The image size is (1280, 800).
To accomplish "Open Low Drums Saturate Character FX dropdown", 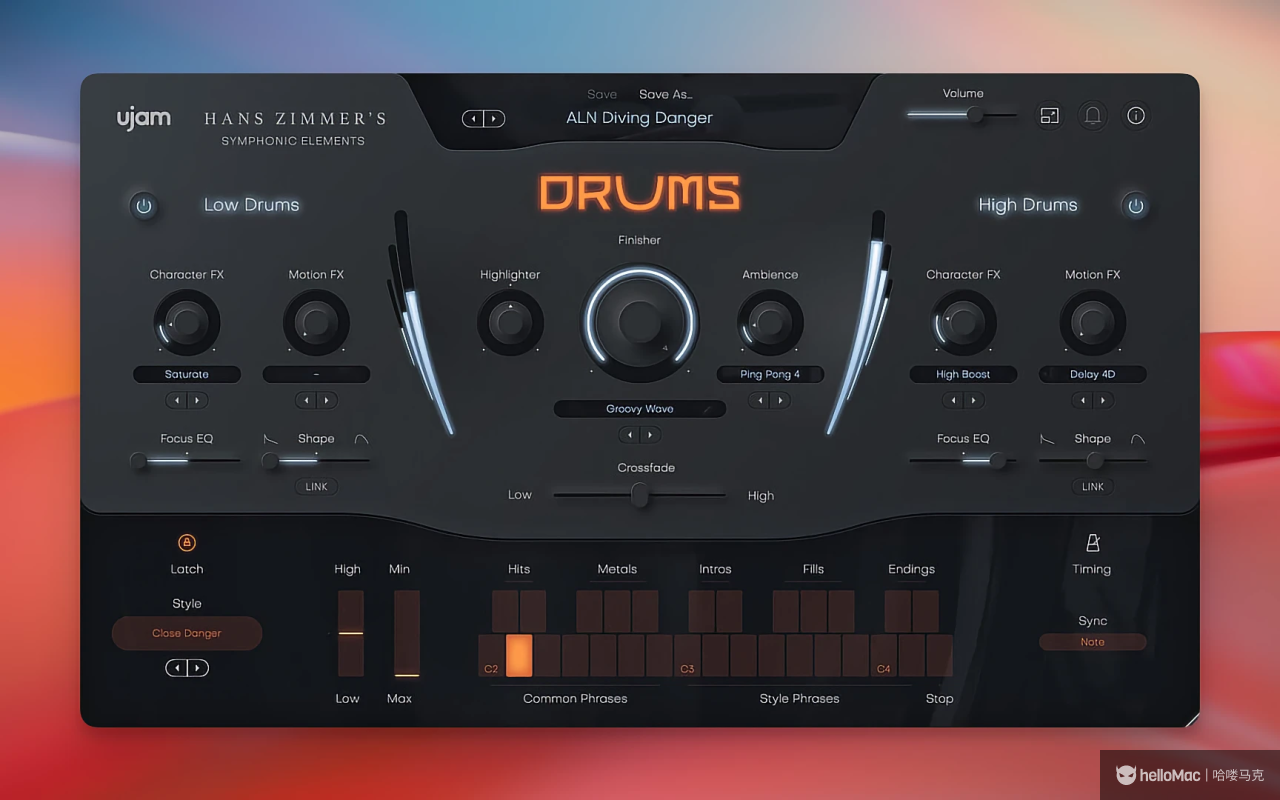I will [187, 374].
